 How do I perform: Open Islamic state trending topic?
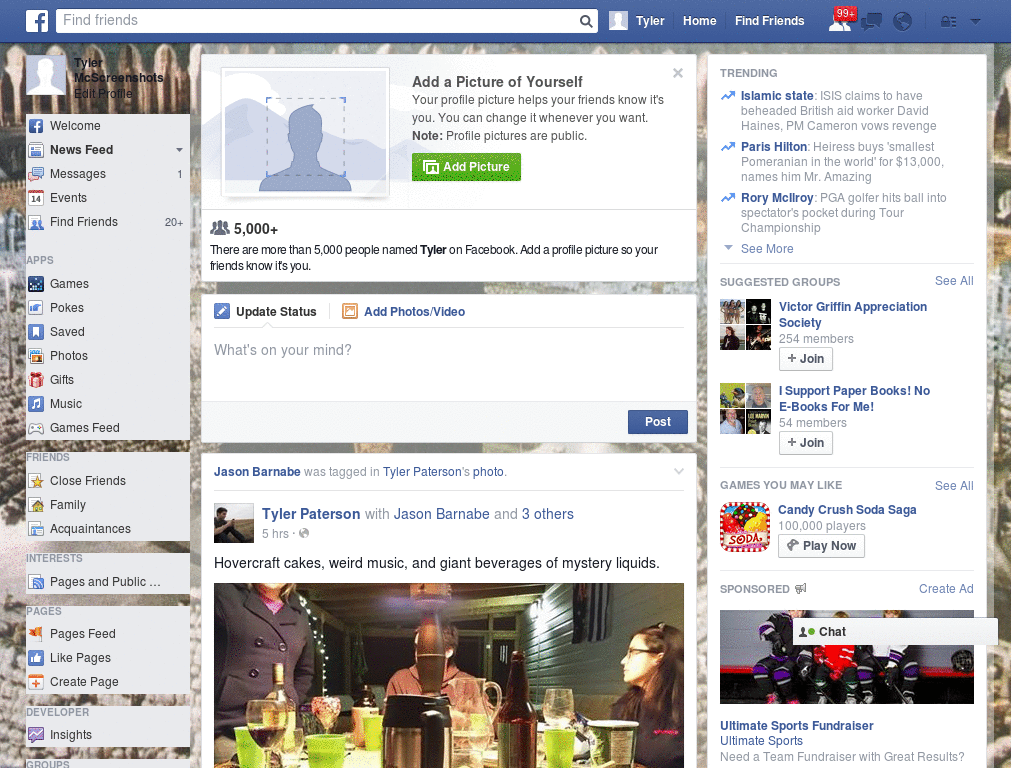(777, 96)
